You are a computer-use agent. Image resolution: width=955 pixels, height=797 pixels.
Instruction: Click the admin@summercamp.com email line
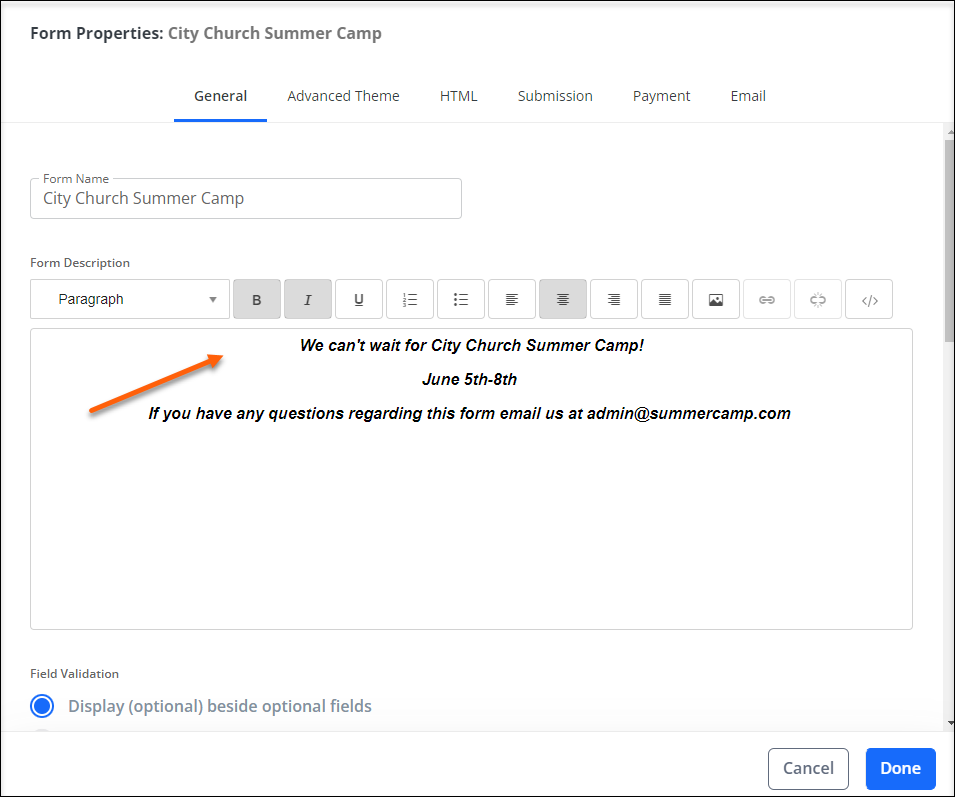(x=470, y=413)
